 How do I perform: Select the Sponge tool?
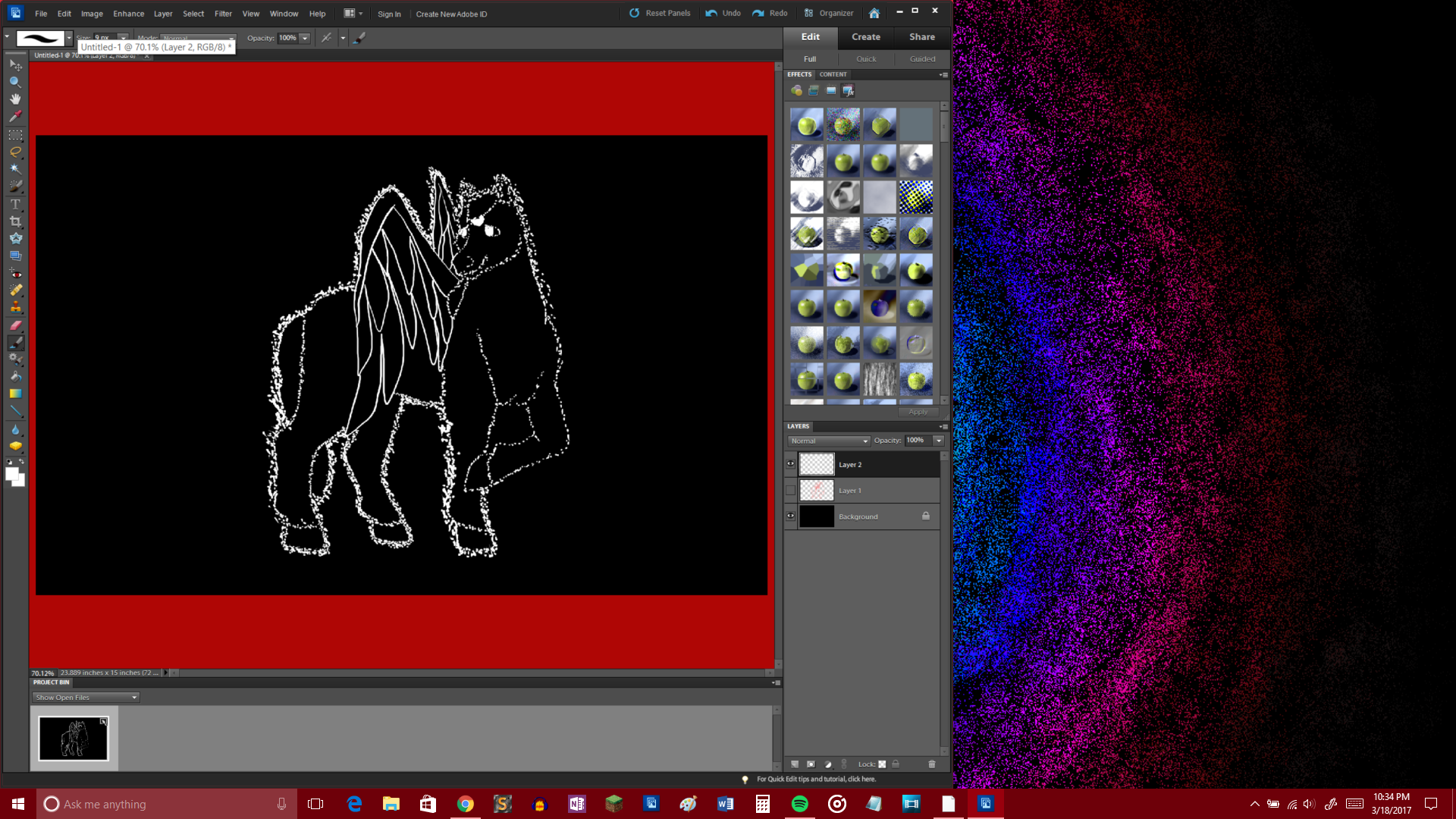click(x=15, y=447)
